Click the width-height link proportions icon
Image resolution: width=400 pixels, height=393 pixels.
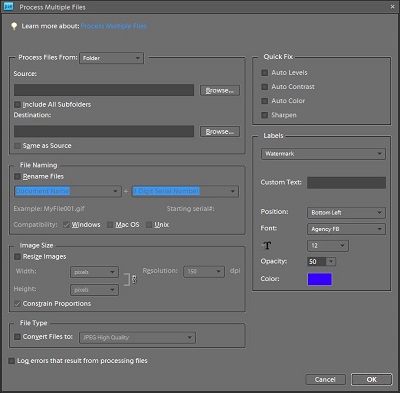point(134,279)
